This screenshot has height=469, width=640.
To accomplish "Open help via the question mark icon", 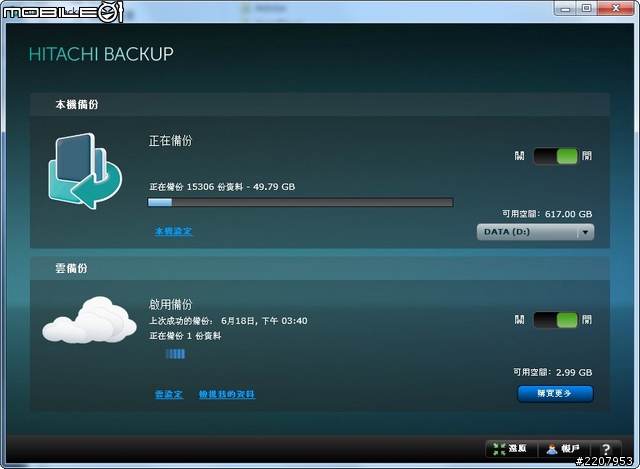I will pyautogui.click(x=606, y=449).
